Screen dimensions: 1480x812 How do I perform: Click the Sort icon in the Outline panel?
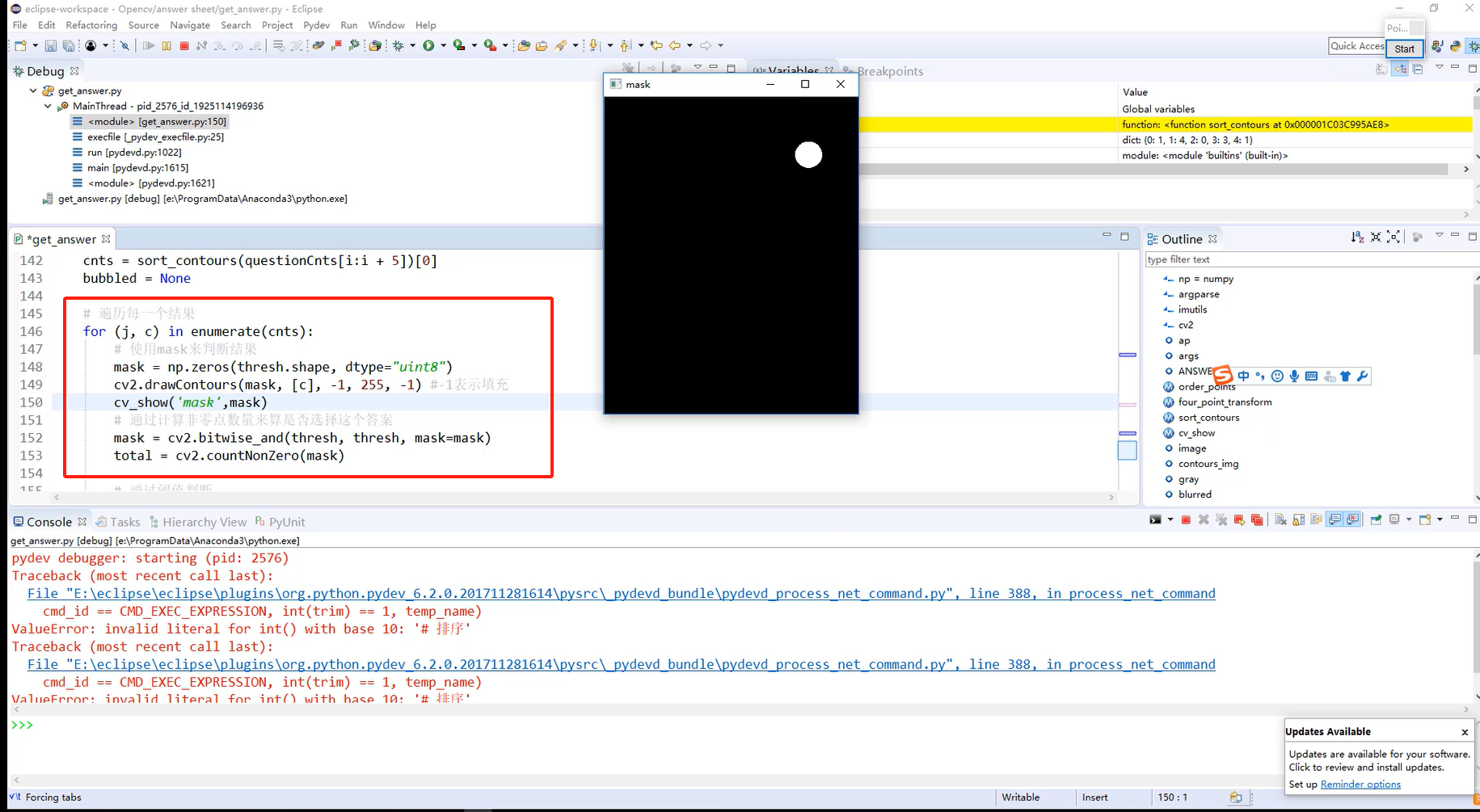coord(1357,237)
